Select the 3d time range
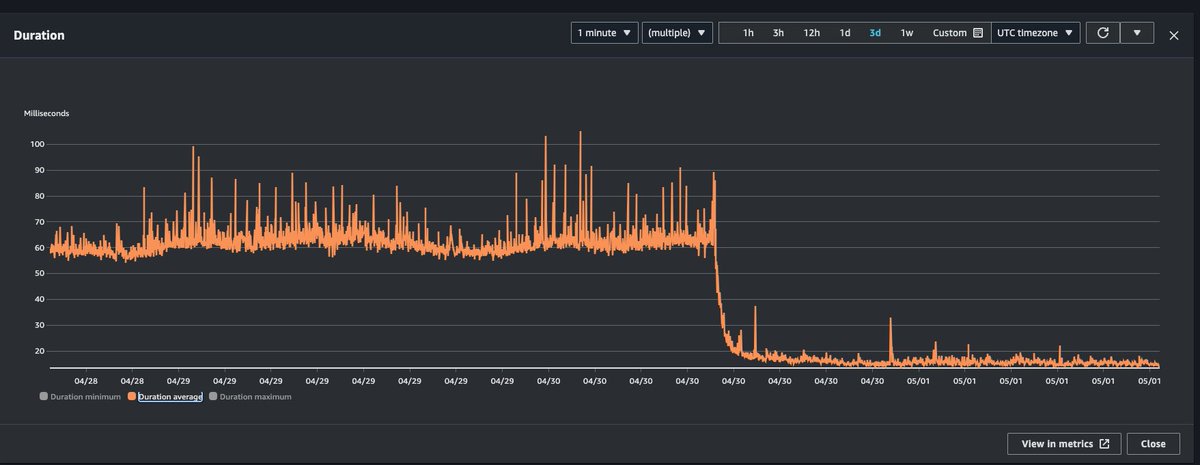This screenshot has width=1200, height=465. 875,33
